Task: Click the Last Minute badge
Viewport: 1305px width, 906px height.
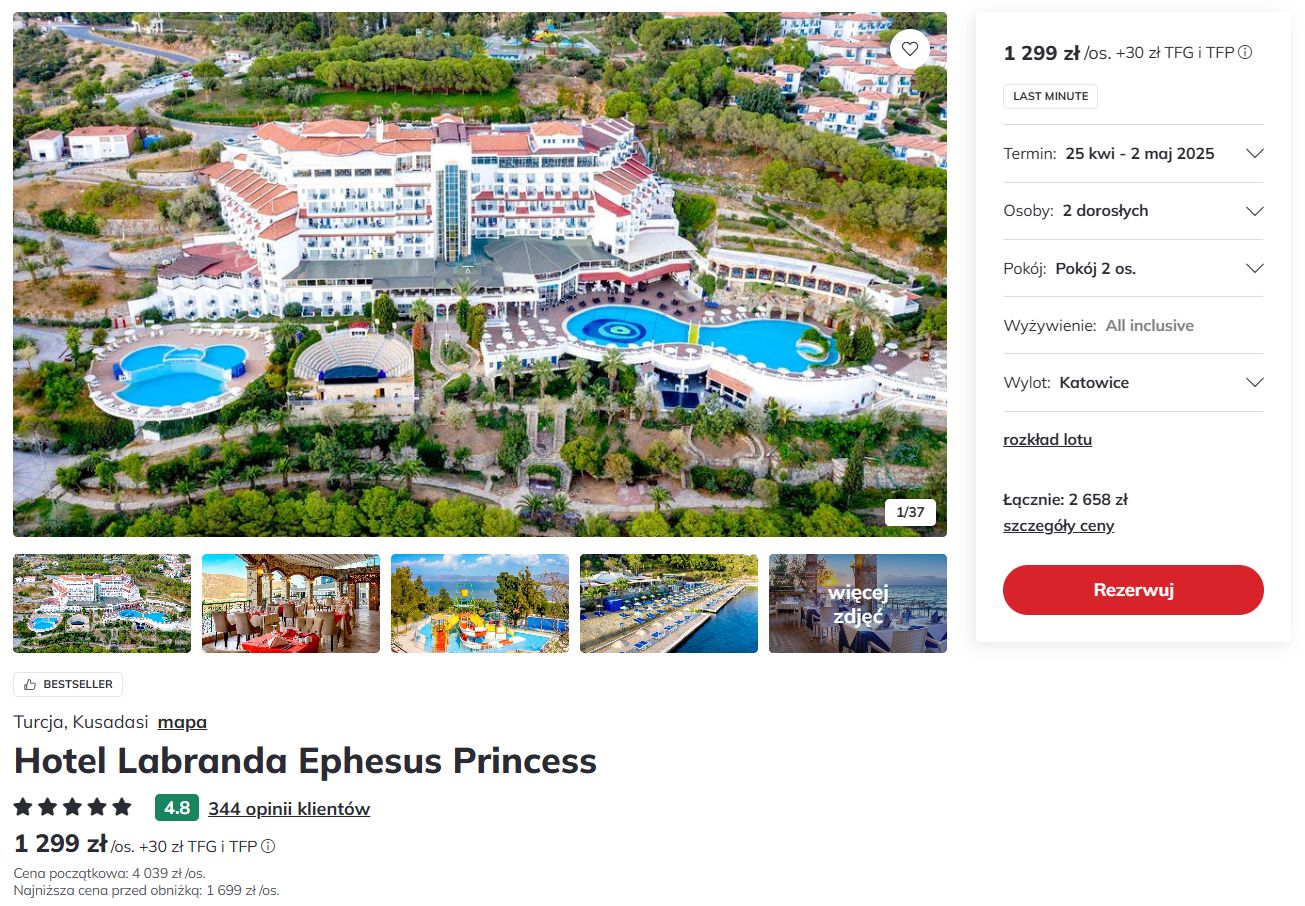Action: point(1050,97)
